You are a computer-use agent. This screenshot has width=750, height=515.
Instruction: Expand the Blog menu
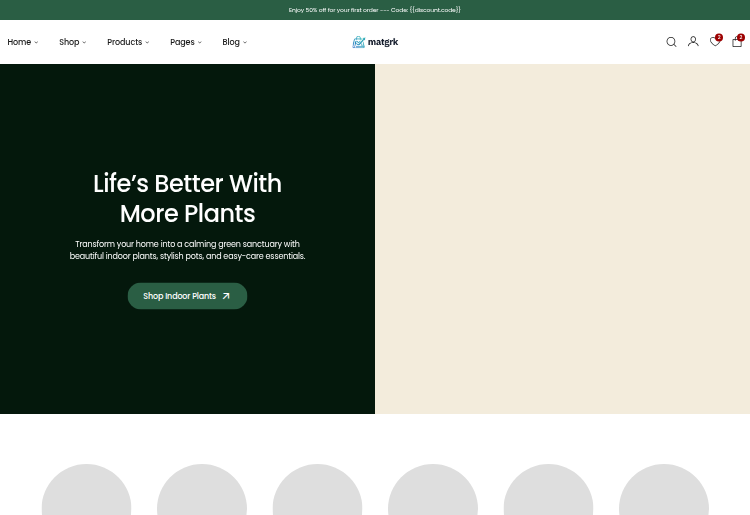[234, 42]
